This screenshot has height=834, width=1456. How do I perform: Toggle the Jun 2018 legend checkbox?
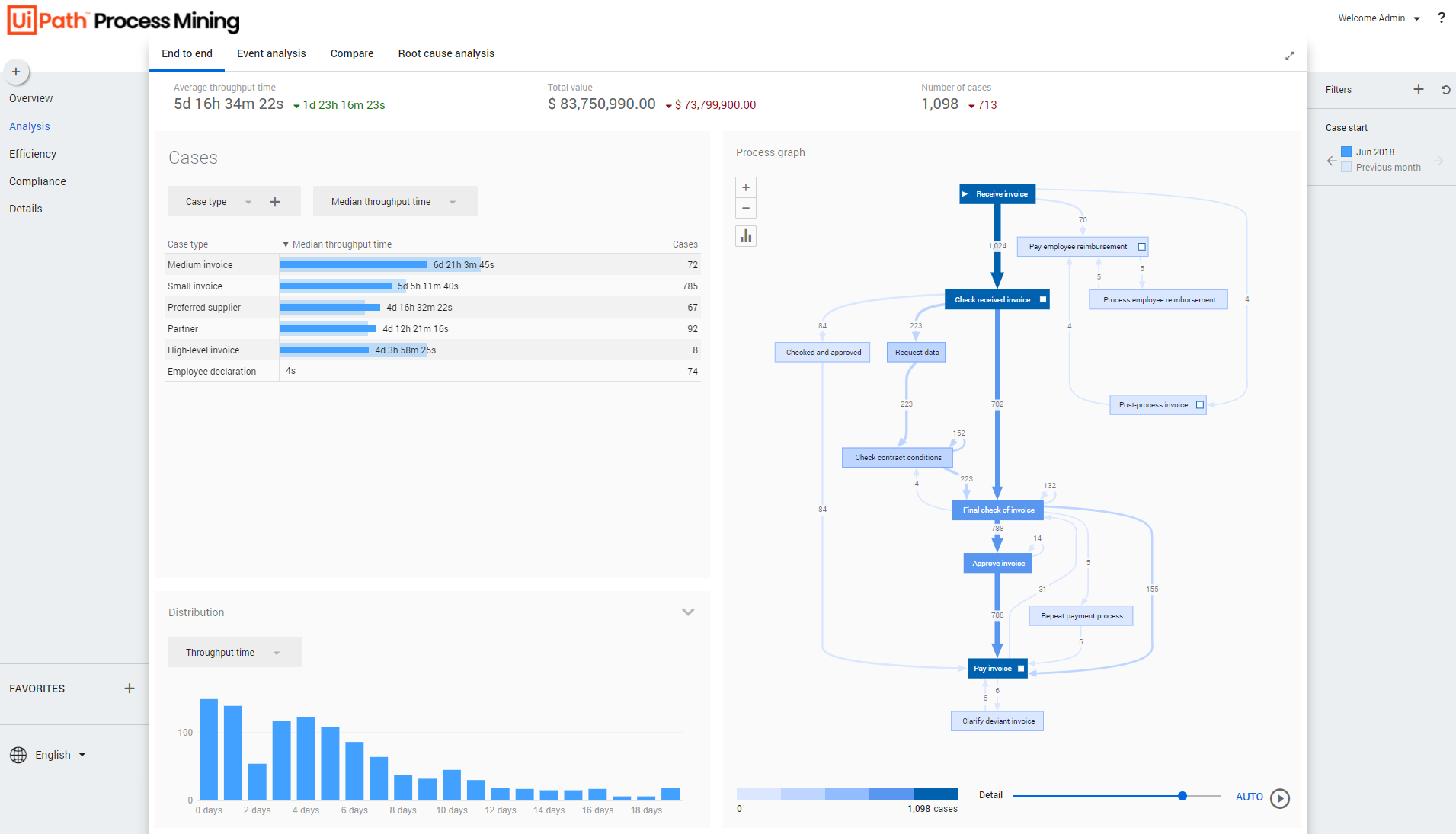click(1346, 152)
